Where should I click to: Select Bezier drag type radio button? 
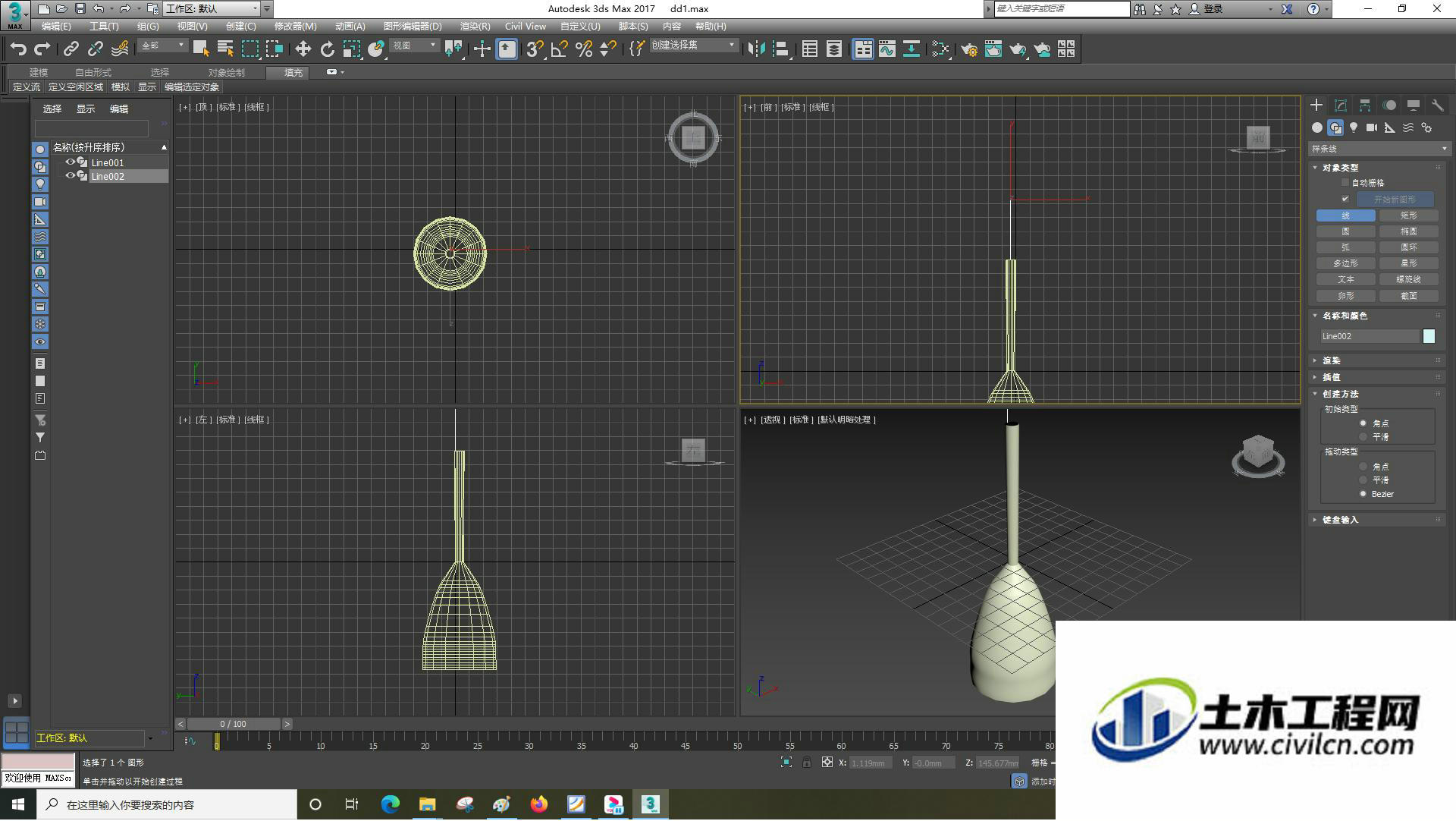pyautogui.click(x=1363, y=494)
